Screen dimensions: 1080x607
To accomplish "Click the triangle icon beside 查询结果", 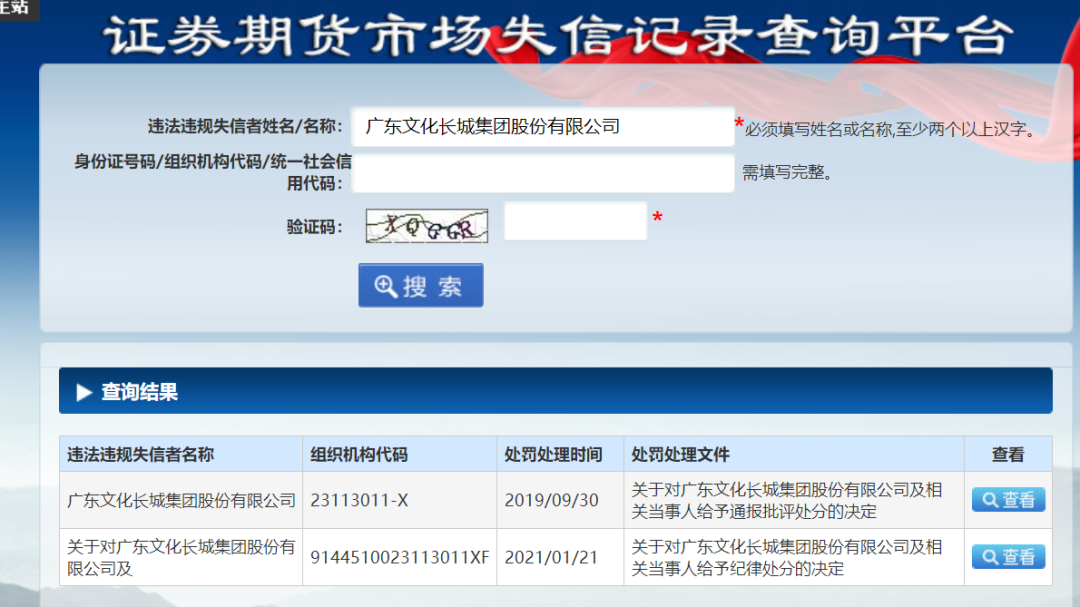I will point(84,392).
